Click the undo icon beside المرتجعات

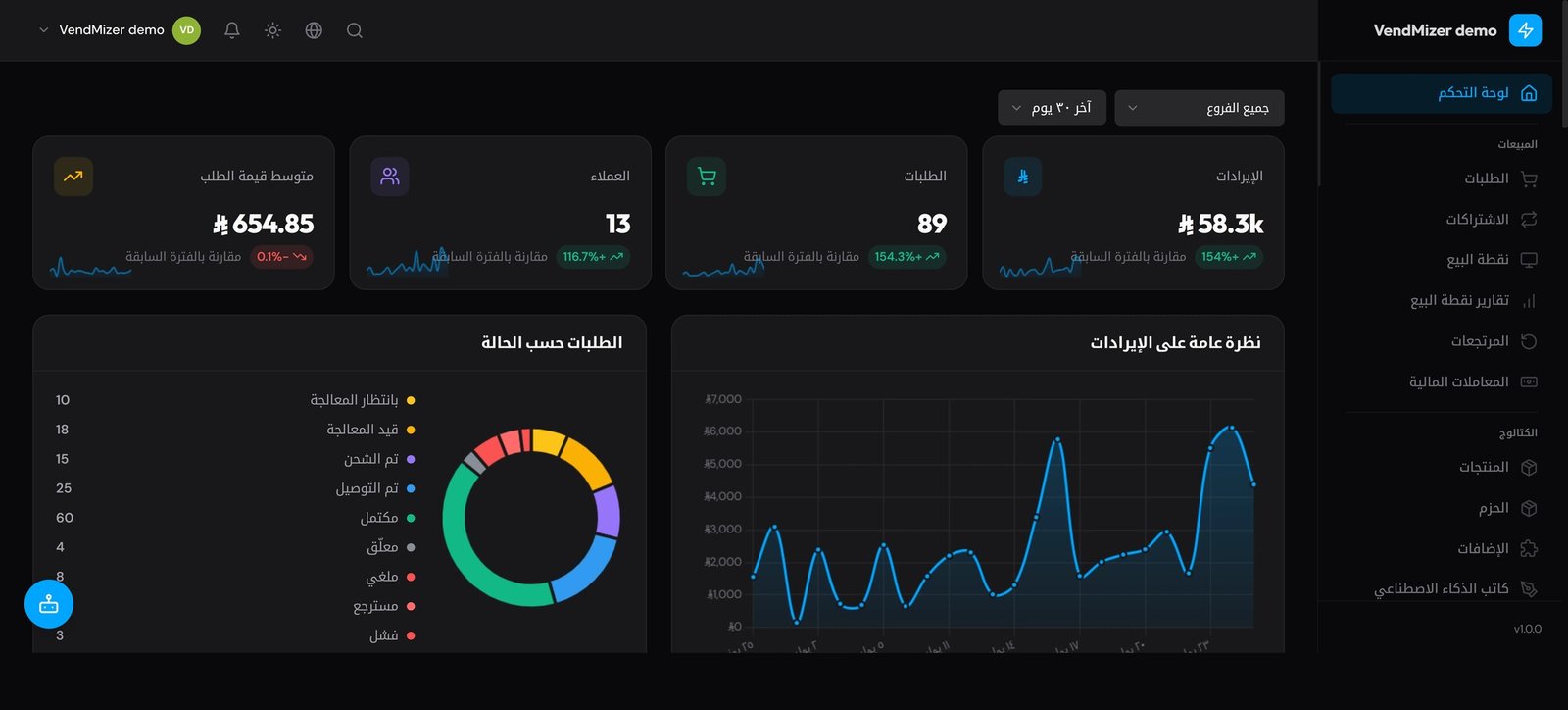coord(1529,341)
